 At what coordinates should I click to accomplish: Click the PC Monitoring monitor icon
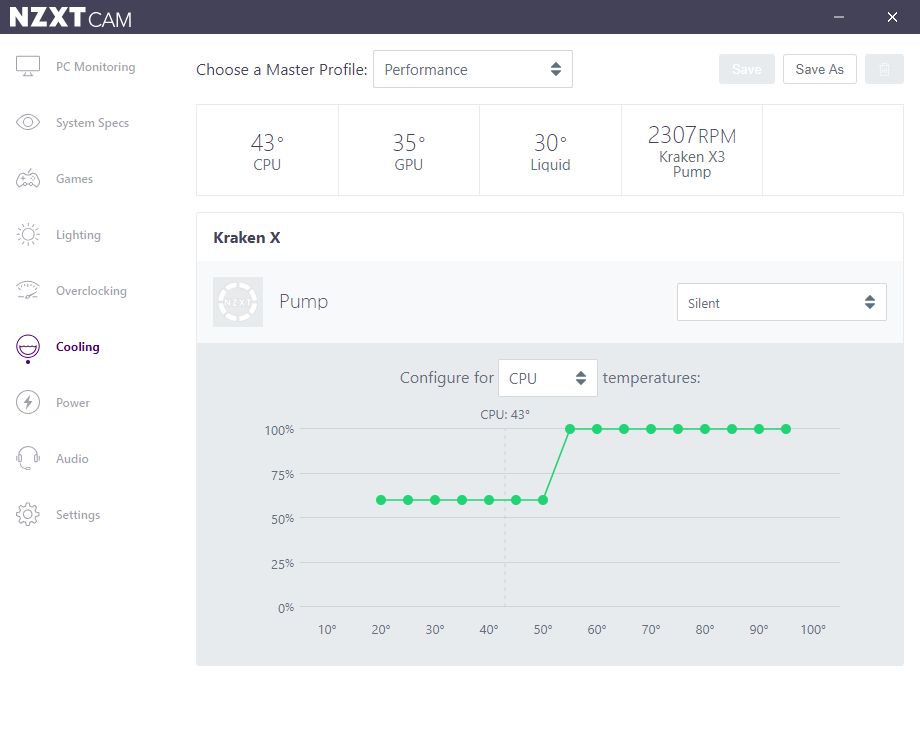pos(28,66)
